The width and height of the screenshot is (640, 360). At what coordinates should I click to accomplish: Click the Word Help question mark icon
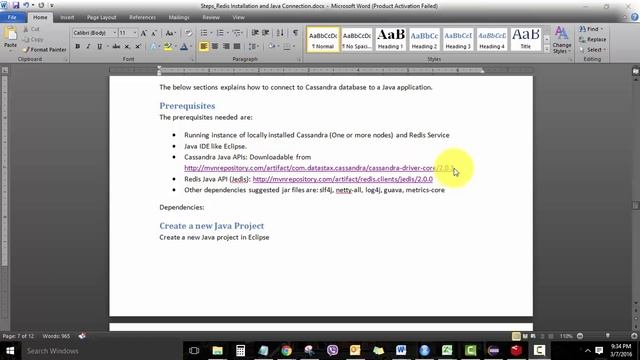coord(635,17)
